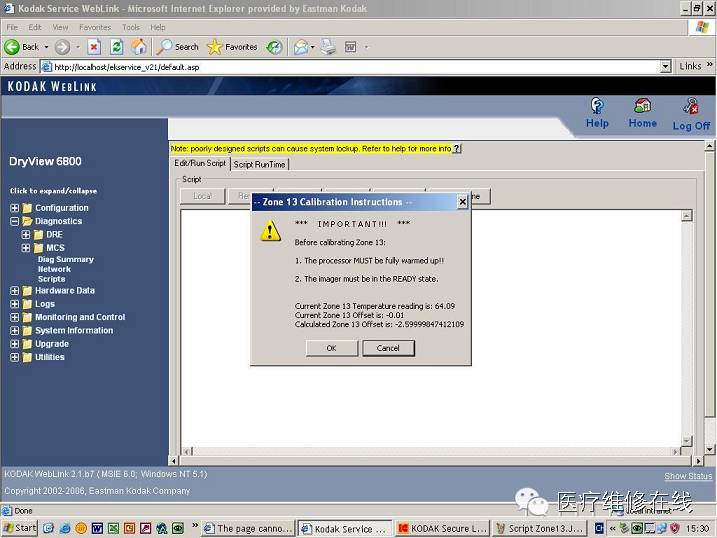Image resolution: width=717 pixels, height=538 pixels.
Task: Expand the DRE folder node
Action: 26,234
